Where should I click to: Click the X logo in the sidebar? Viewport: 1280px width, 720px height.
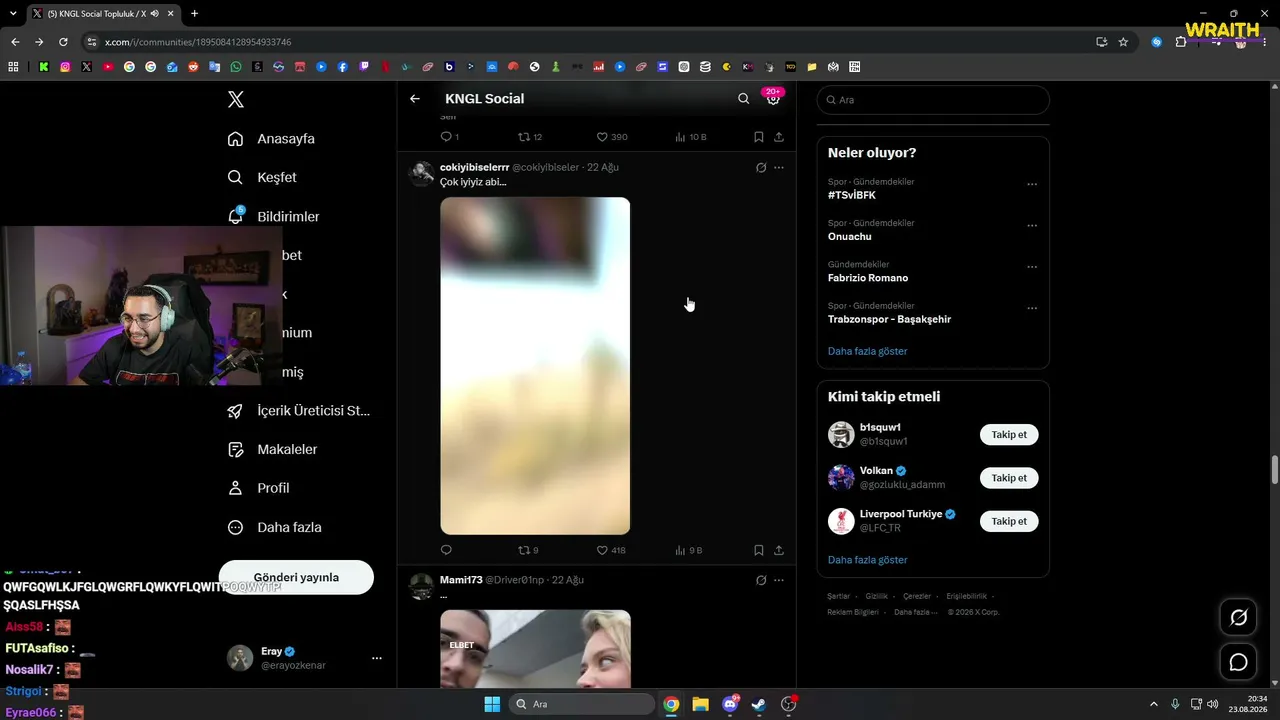point(236,99)
